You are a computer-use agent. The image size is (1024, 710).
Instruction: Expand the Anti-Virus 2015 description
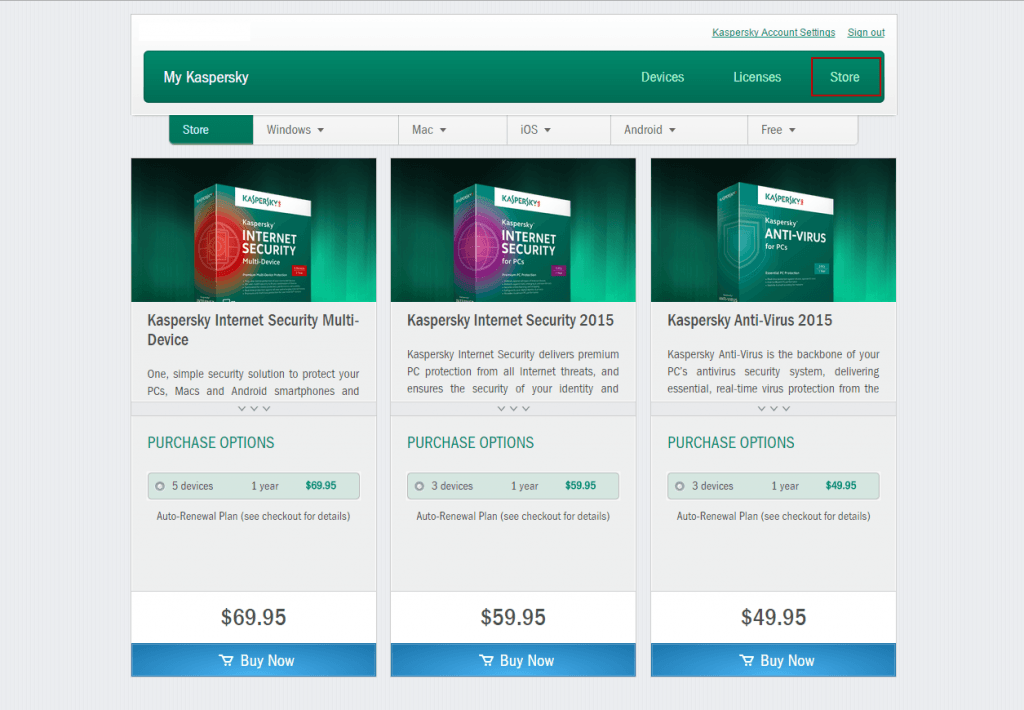[x=773, y=408]
